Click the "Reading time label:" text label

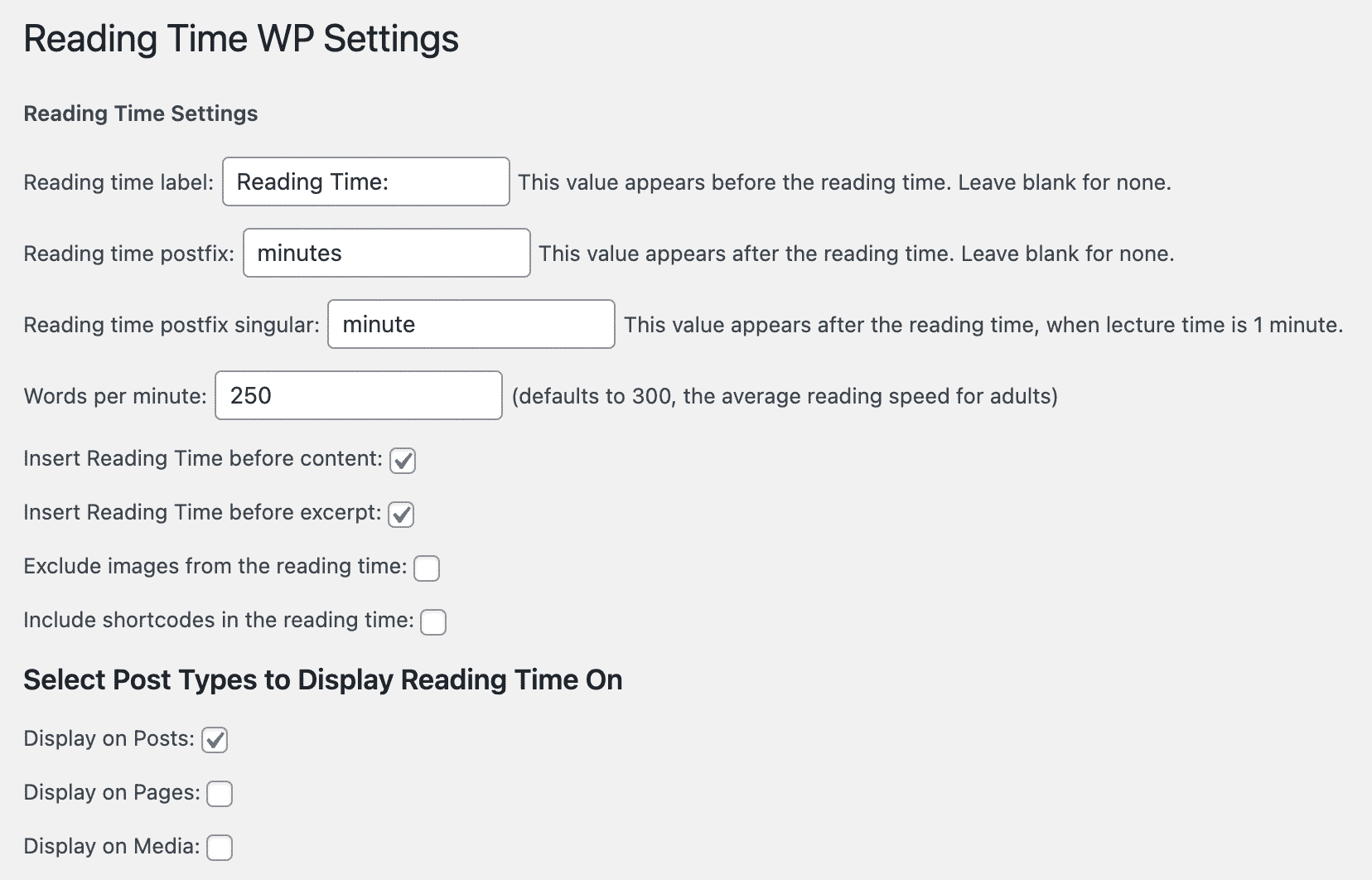point(118,182)
